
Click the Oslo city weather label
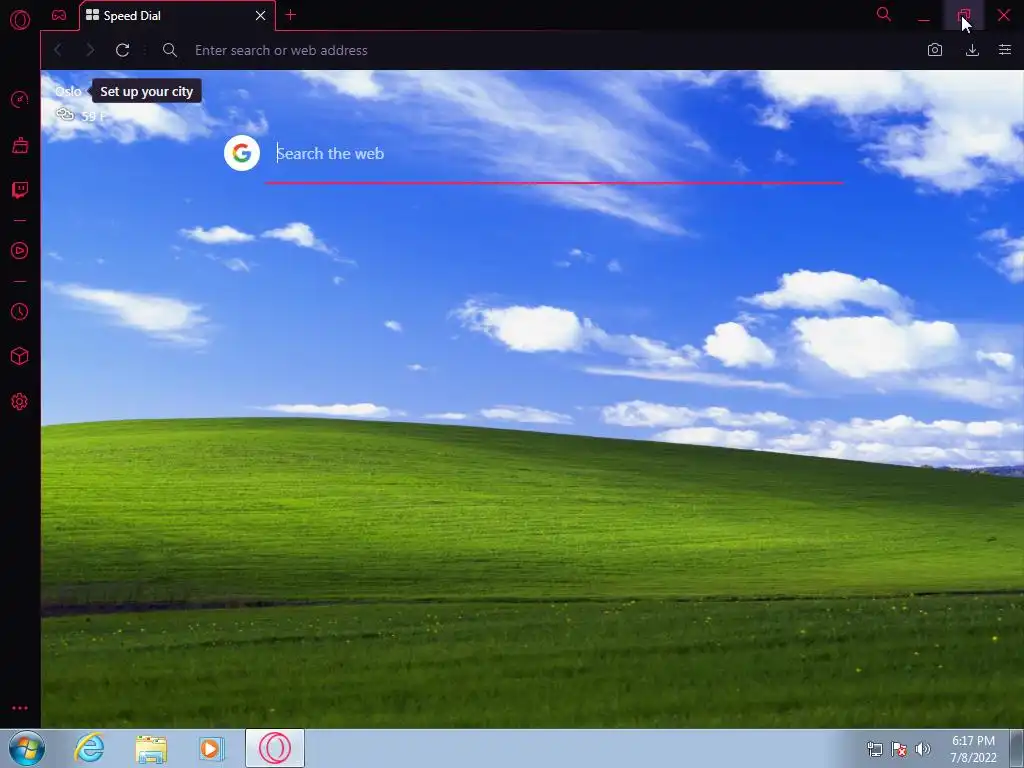point(68,91)
